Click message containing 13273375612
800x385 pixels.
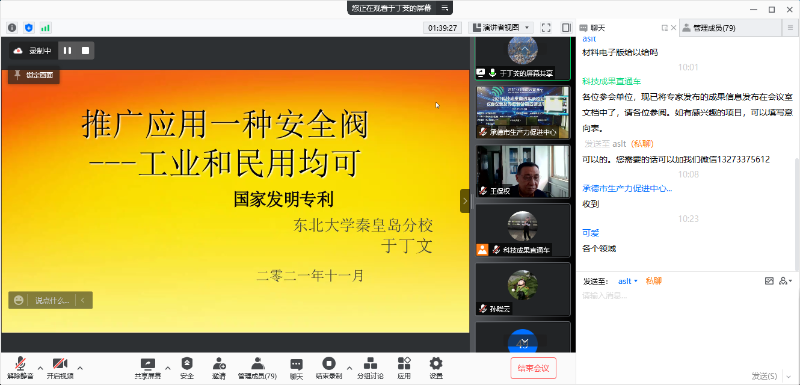(x=676, y=160)
